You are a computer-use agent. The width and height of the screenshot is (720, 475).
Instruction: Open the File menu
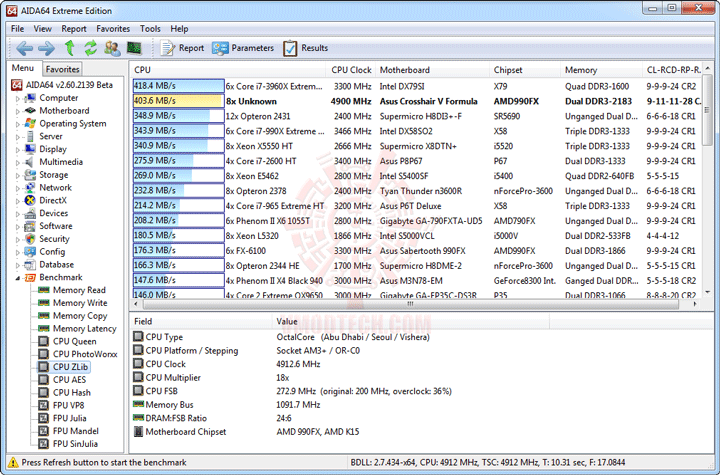(x=17, y=28)
